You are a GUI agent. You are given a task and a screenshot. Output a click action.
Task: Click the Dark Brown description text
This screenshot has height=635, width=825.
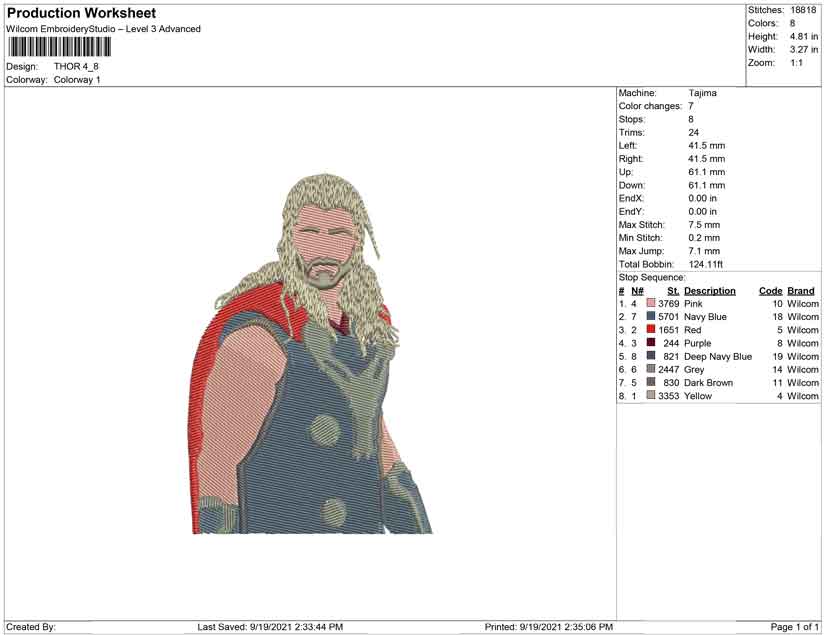tap(708, 383)
